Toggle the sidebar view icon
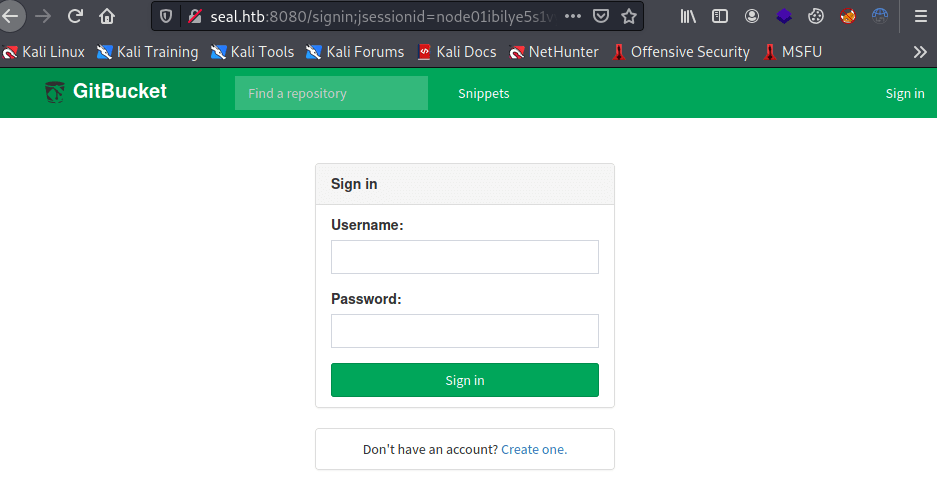Viewport: 937px width, 483px height. [x=720, y=16]
